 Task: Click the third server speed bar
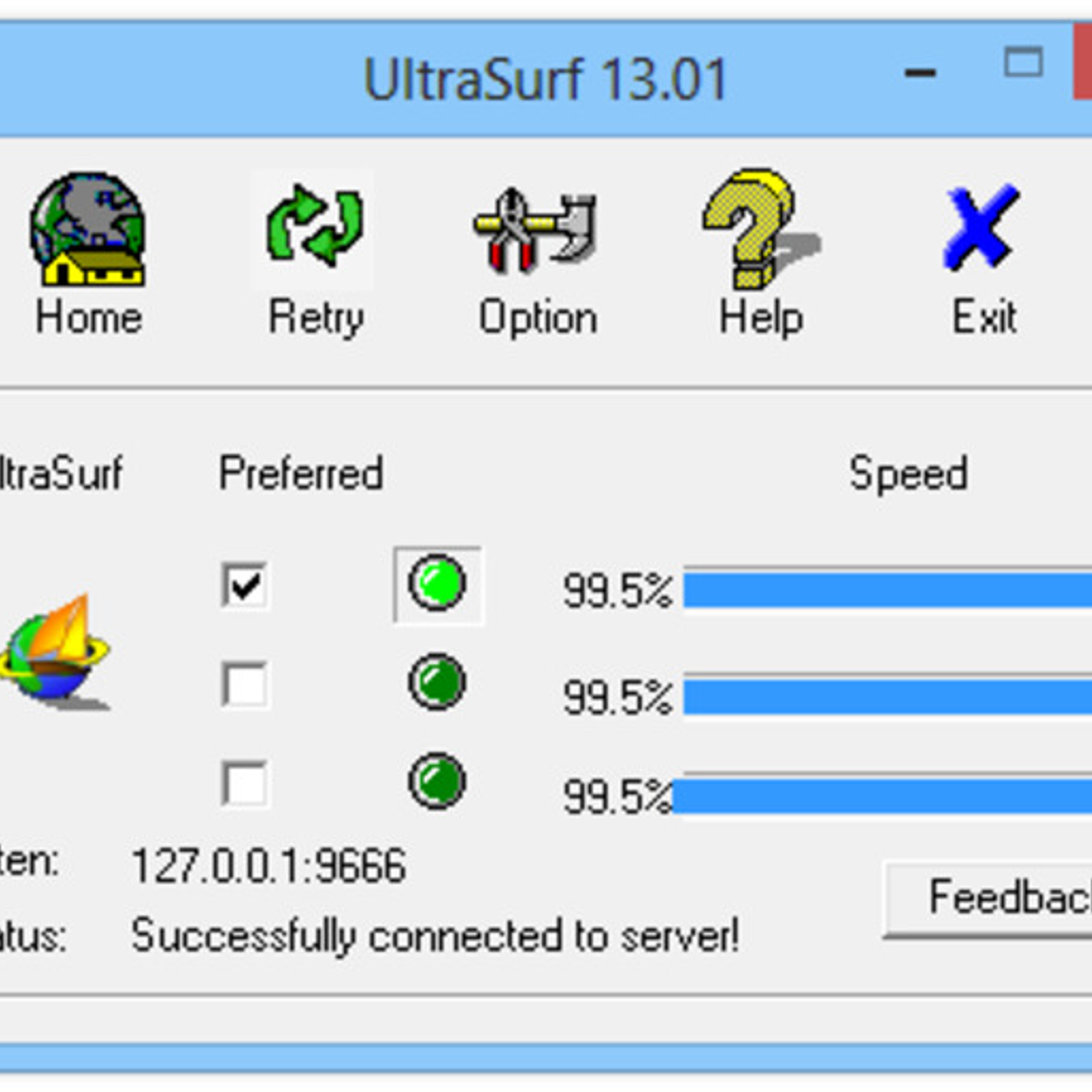coord(882,796)
